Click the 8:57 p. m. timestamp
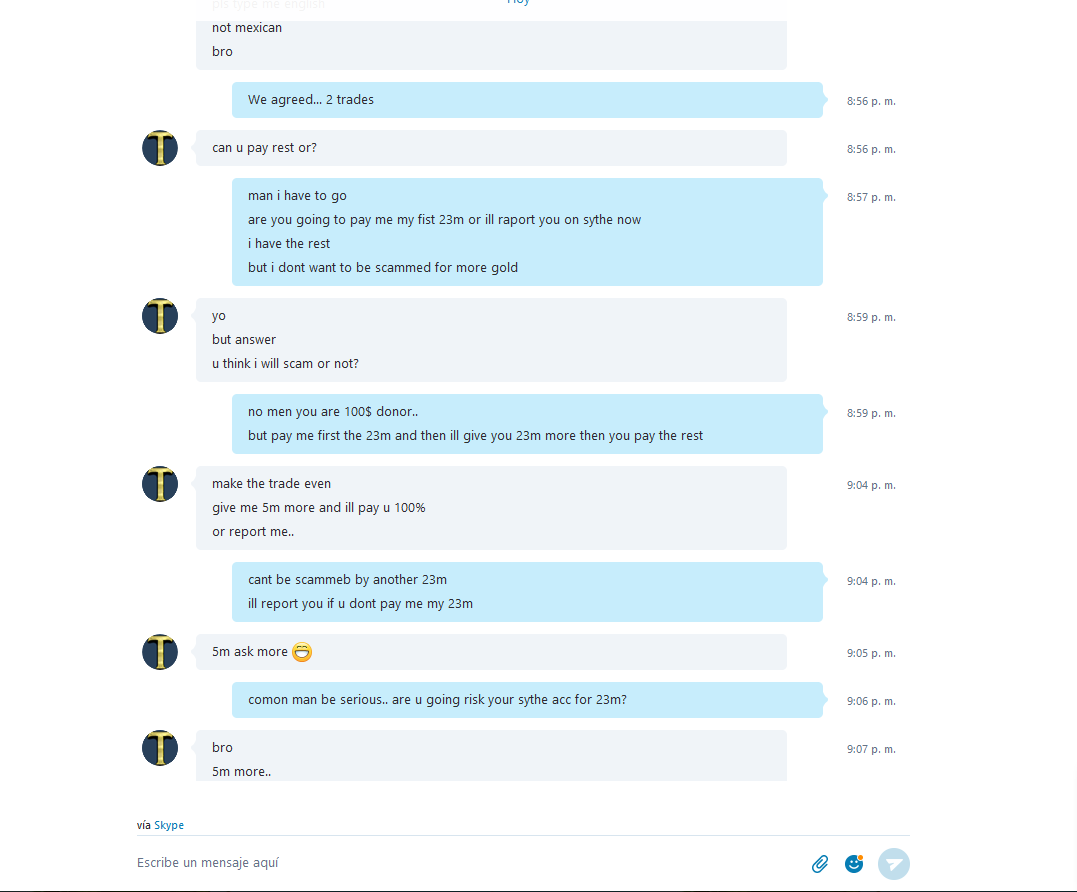Image resolution: width=1077 pixels, height=892 pixels. [x=871, y=197]
